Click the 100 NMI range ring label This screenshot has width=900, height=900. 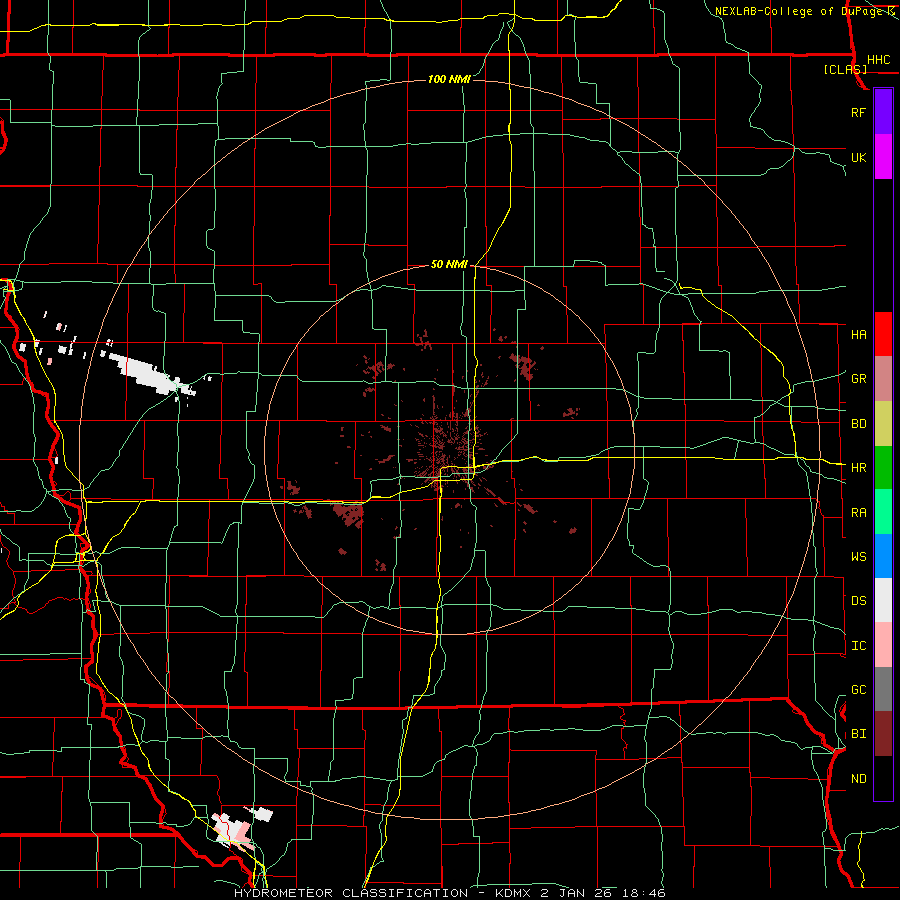coord(449,79)
